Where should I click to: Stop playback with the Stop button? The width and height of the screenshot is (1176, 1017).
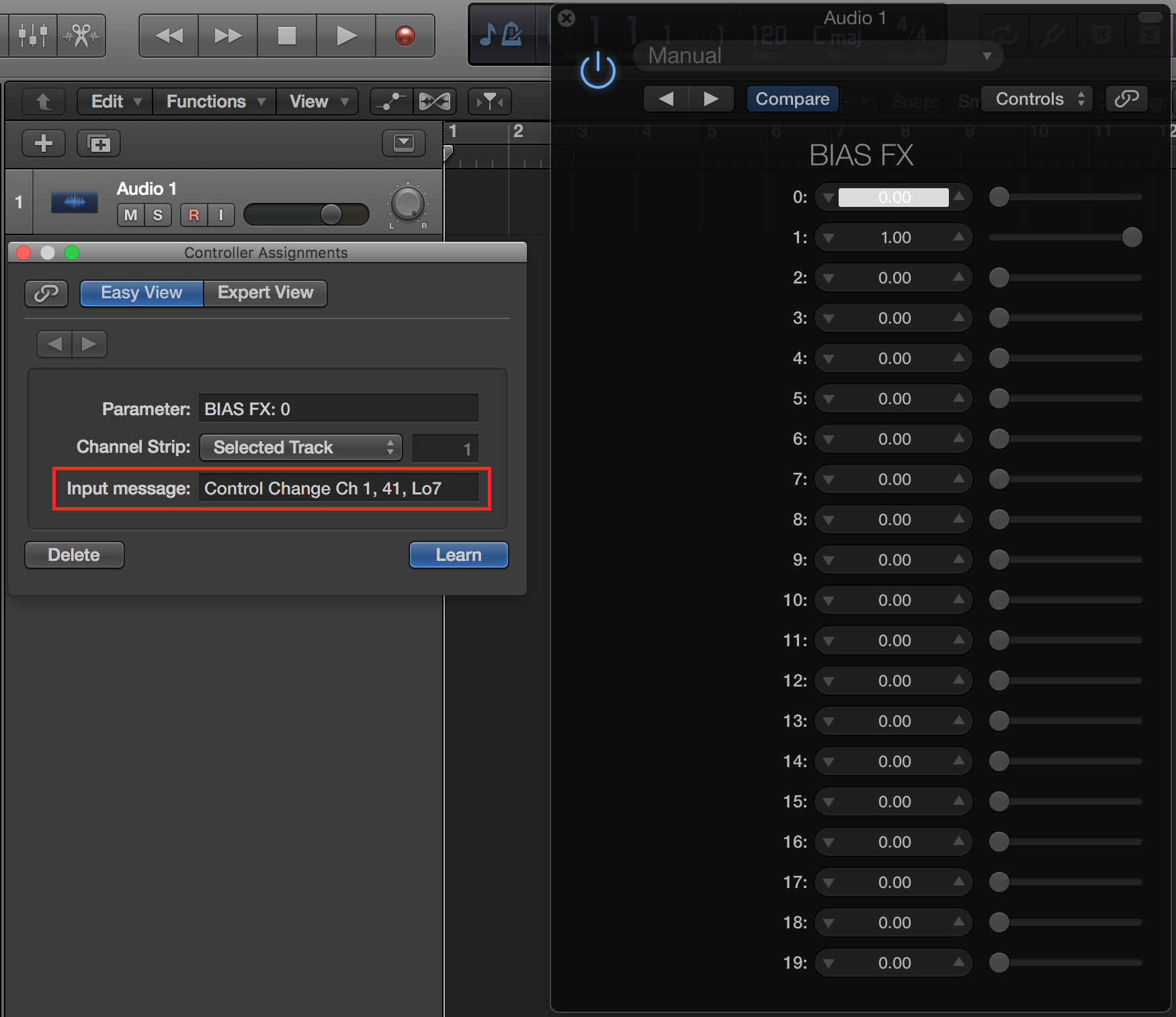click(x=287, y=35)
